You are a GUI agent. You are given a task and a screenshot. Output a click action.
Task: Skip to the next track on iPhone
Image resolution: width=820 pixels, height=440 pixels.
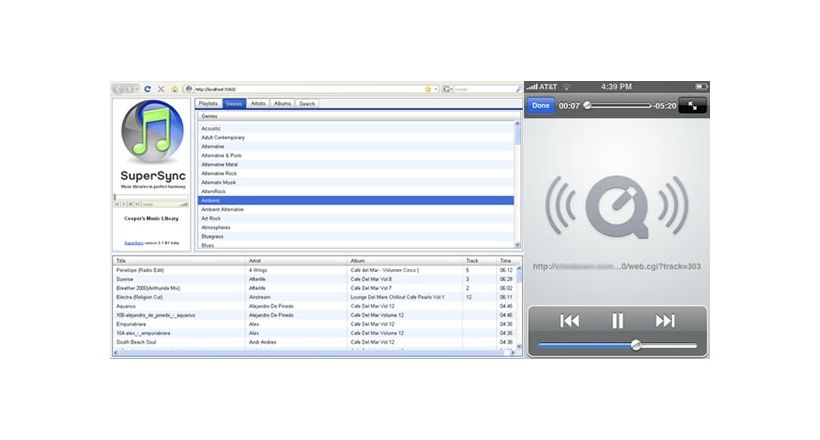665,321
